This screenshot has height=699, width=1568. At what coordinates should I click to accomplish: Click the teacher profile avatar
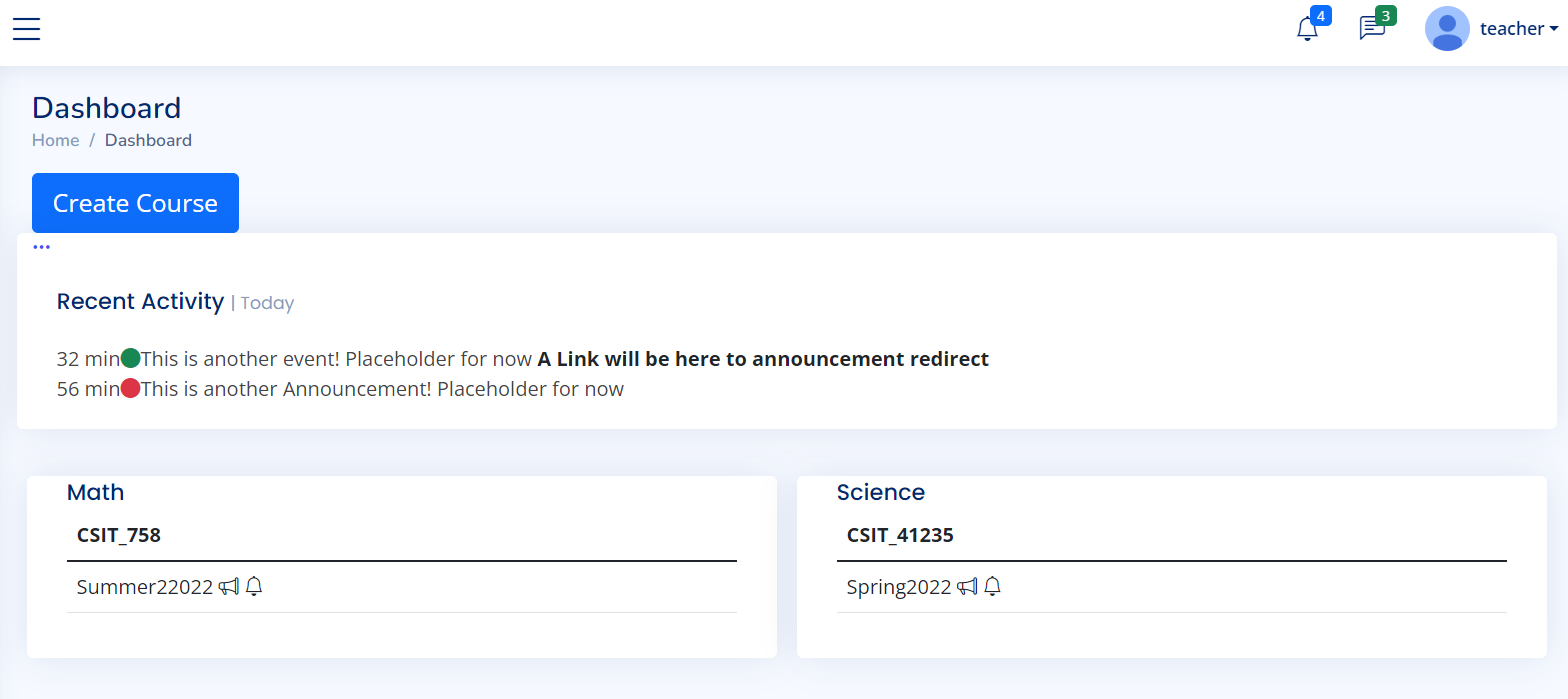[1447, 28]
